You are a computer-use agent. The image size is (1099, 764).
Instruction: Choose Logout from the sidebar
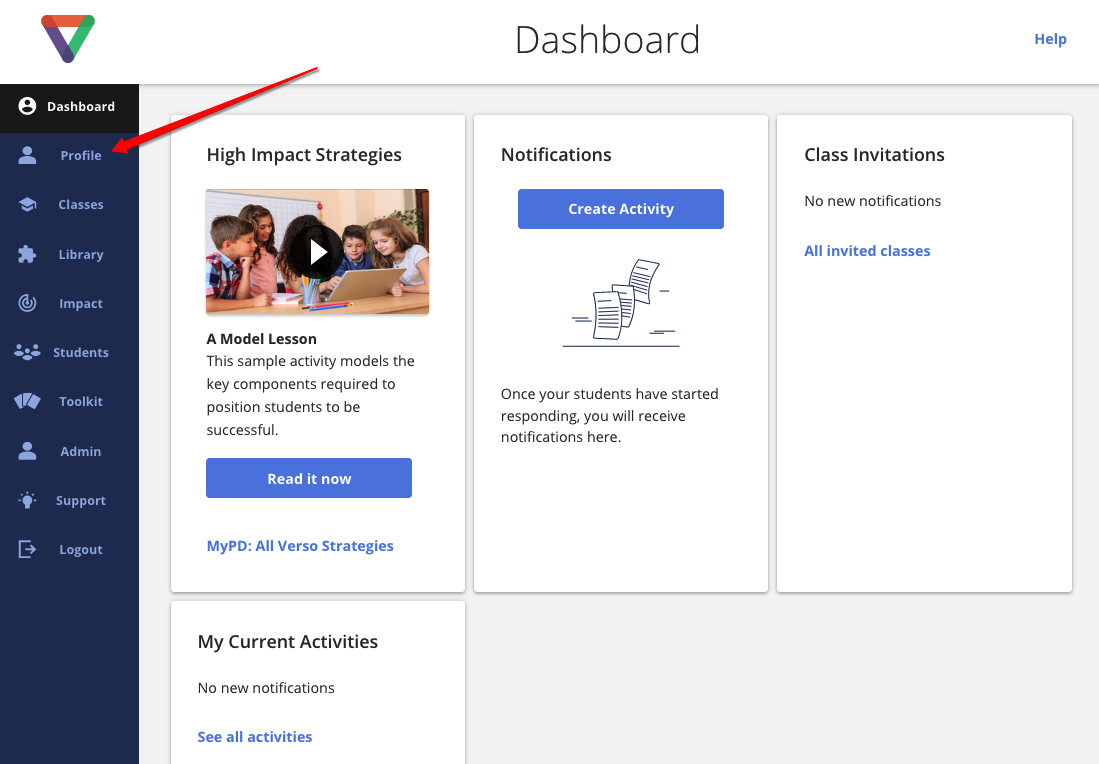point(69,549)
